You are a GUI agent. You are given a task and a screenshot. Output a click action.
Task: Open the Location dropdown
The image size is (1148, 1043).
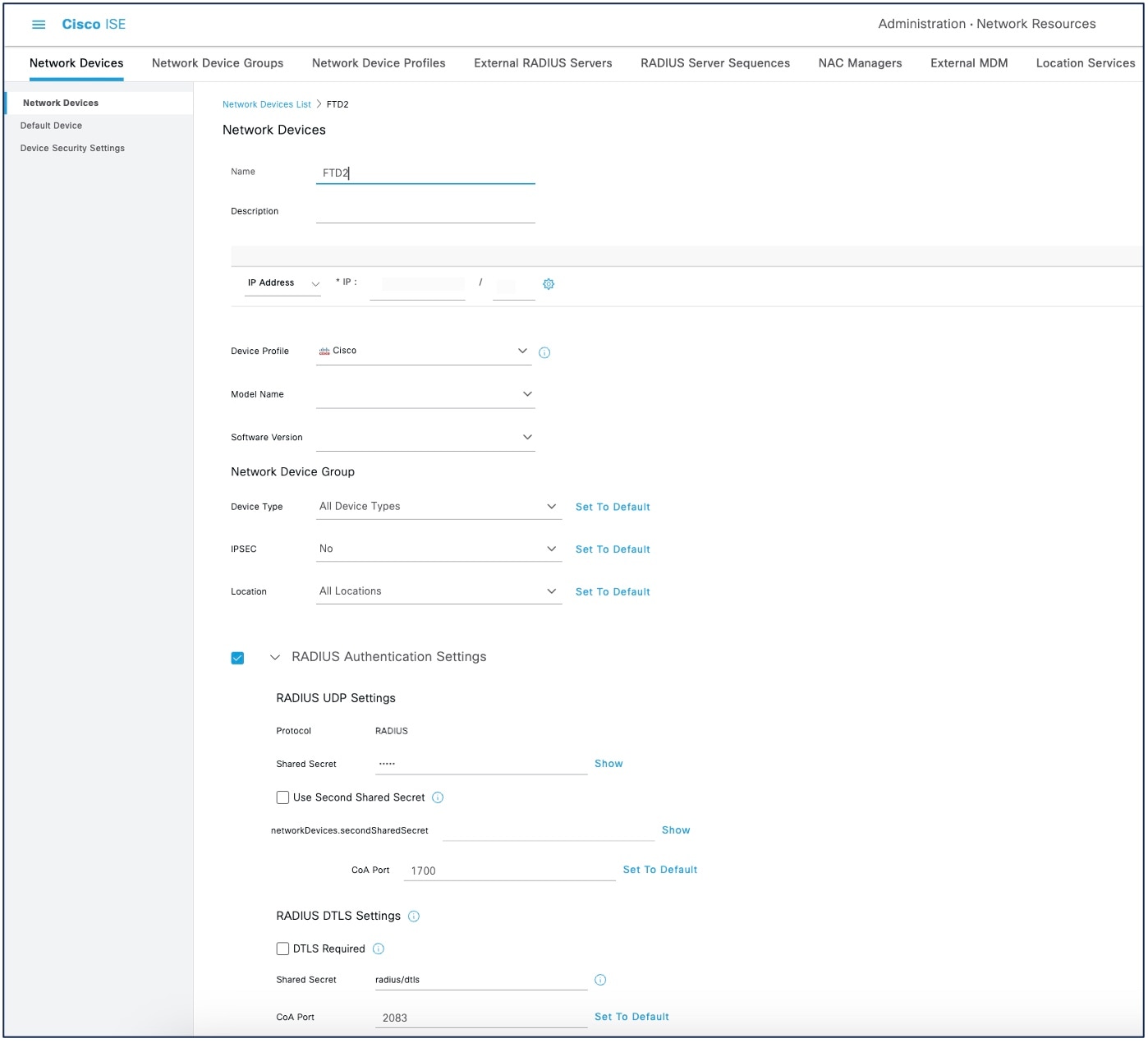pyautogui.click(x=439, y=592)
